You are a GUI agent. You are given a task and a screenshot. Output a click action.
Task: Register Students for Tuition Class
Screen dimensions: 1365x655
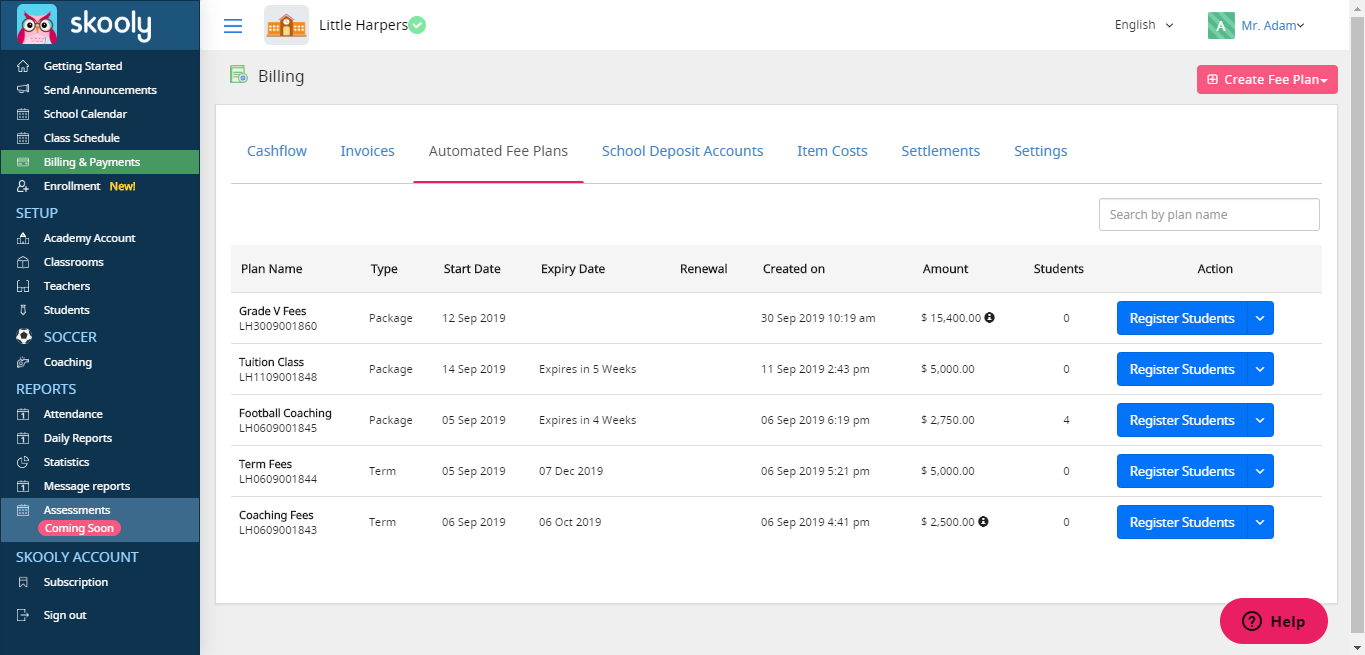pos(1182,369)
